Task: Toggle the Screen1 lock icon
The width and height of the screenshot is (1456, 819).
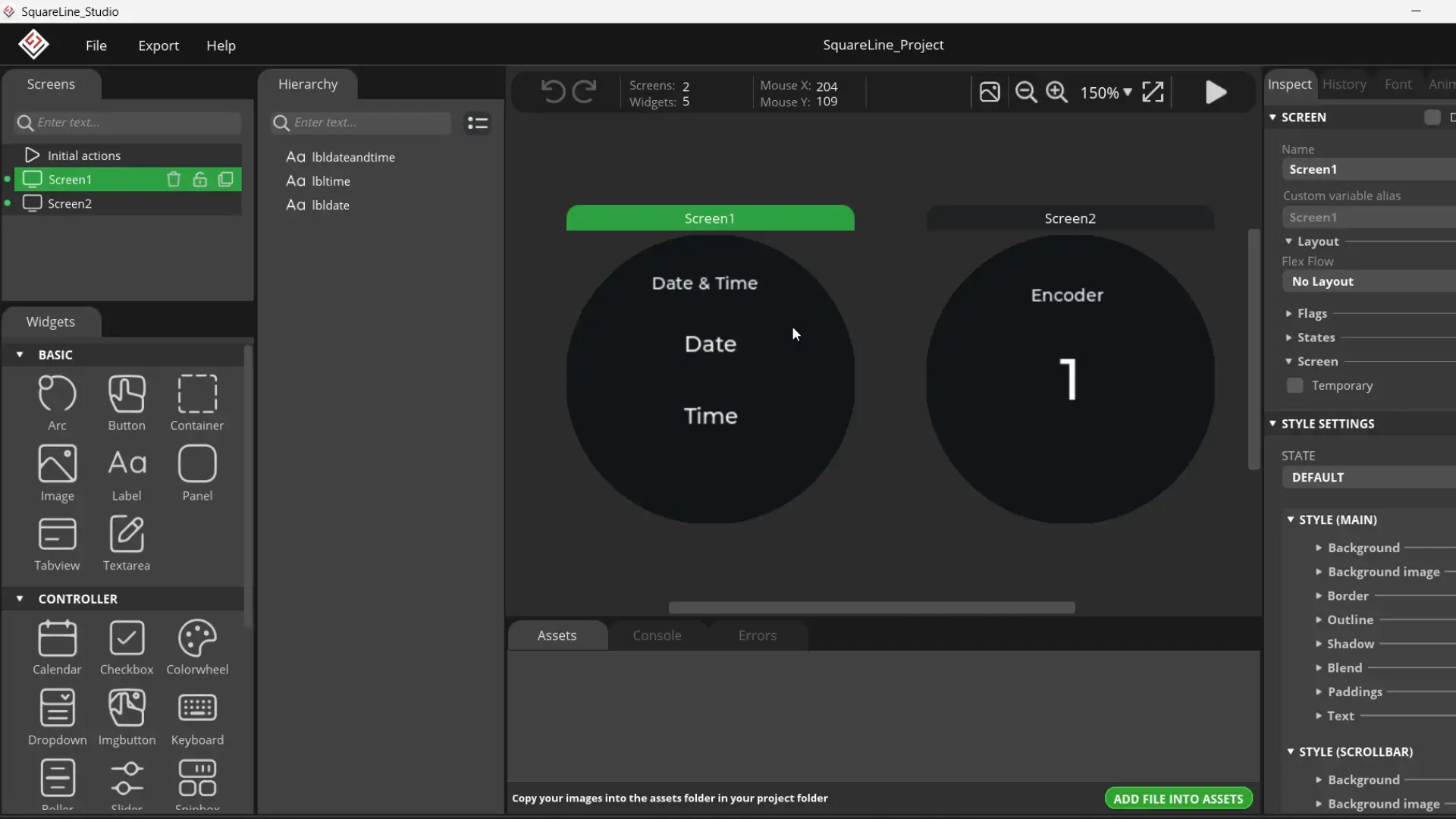Action: pyautogui.click(x=199, y=180)
